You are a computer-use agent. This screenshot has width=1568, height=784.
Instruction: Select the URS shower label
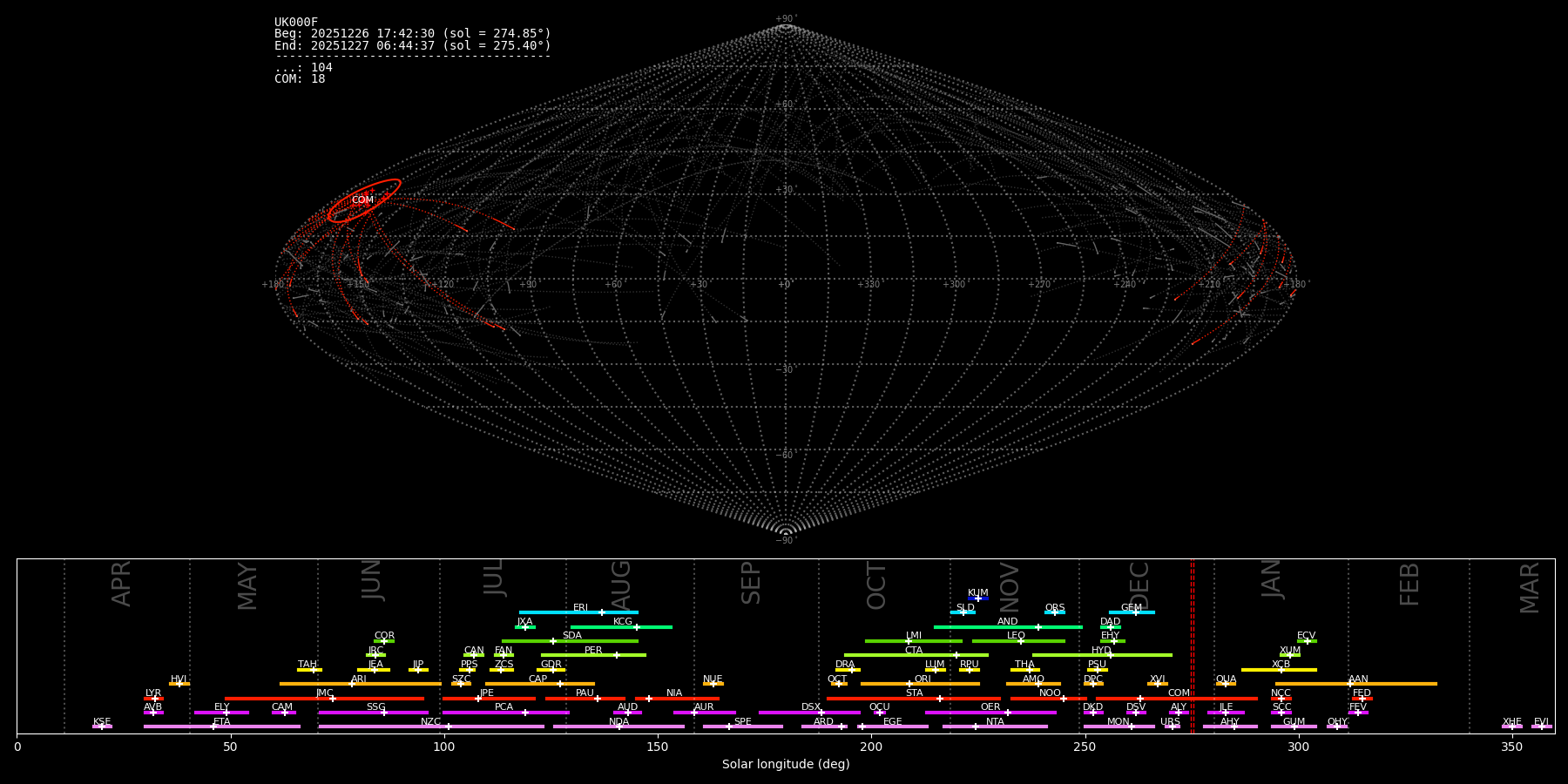click(1170, 722)
